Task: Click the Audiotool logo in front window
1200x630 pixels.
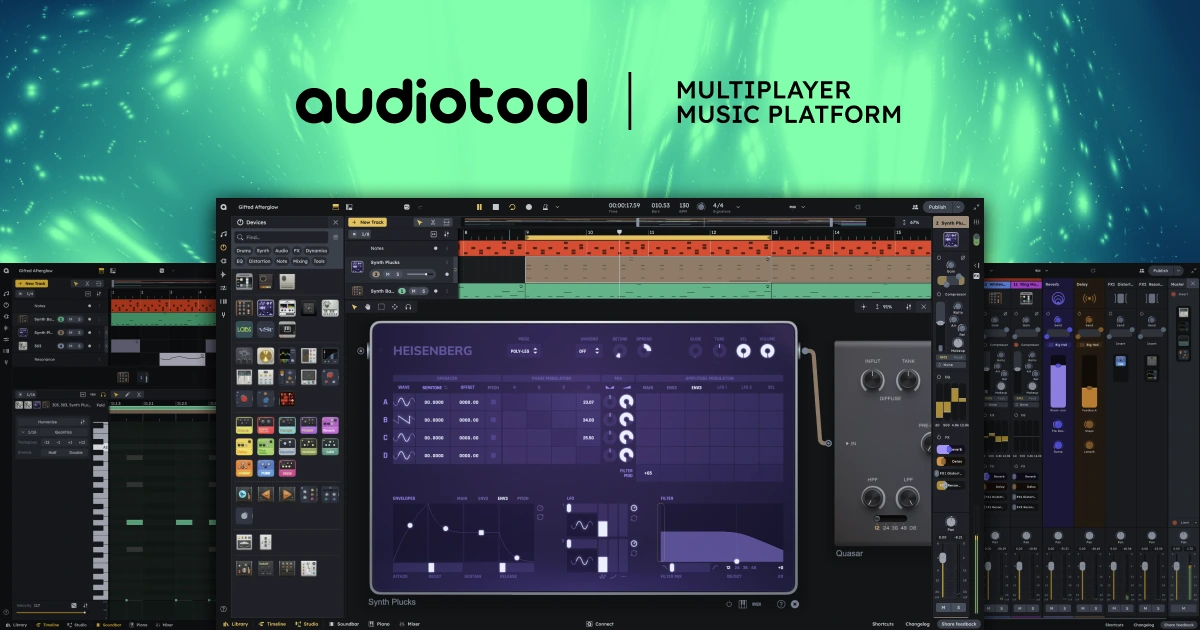Action: [223, 207]
